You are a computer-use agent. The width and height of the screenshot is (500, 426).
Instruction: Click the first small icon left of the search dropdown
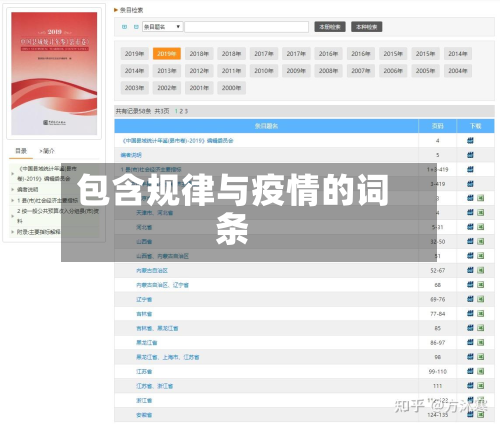click(125, 27)
